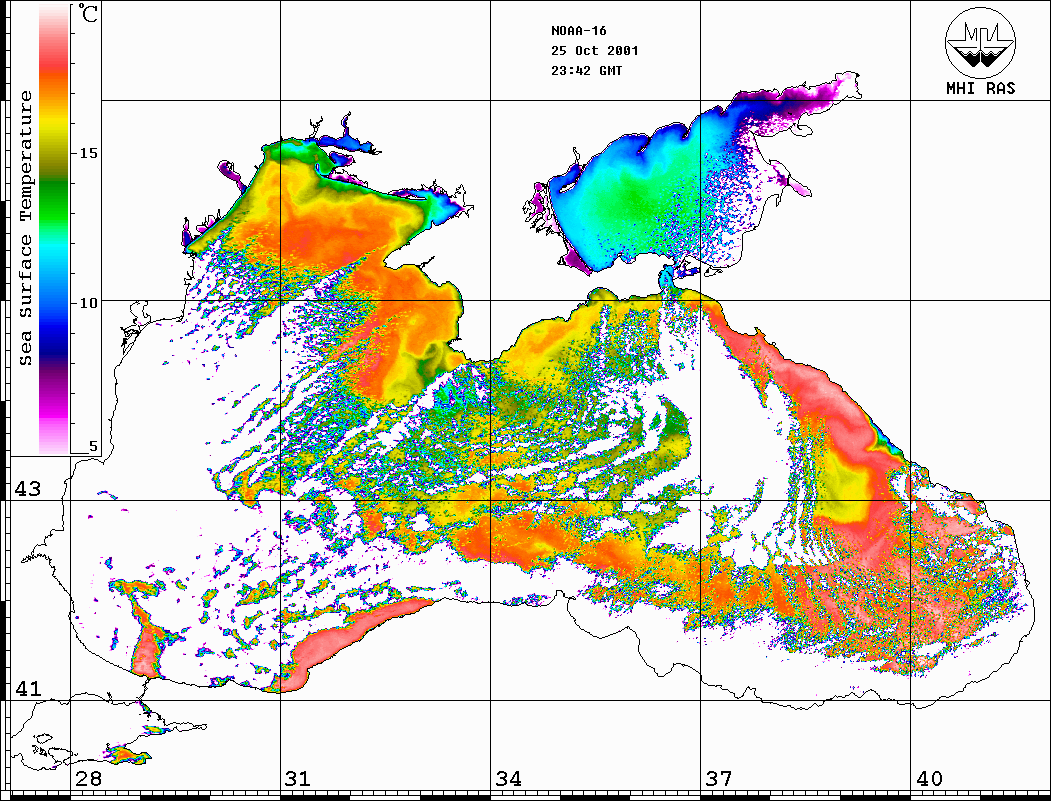Viewport: 1051px width, 801px height.
Task: Click the '23:42 GMT' time text
Action: pyautogui.click(x=586, y=71)
